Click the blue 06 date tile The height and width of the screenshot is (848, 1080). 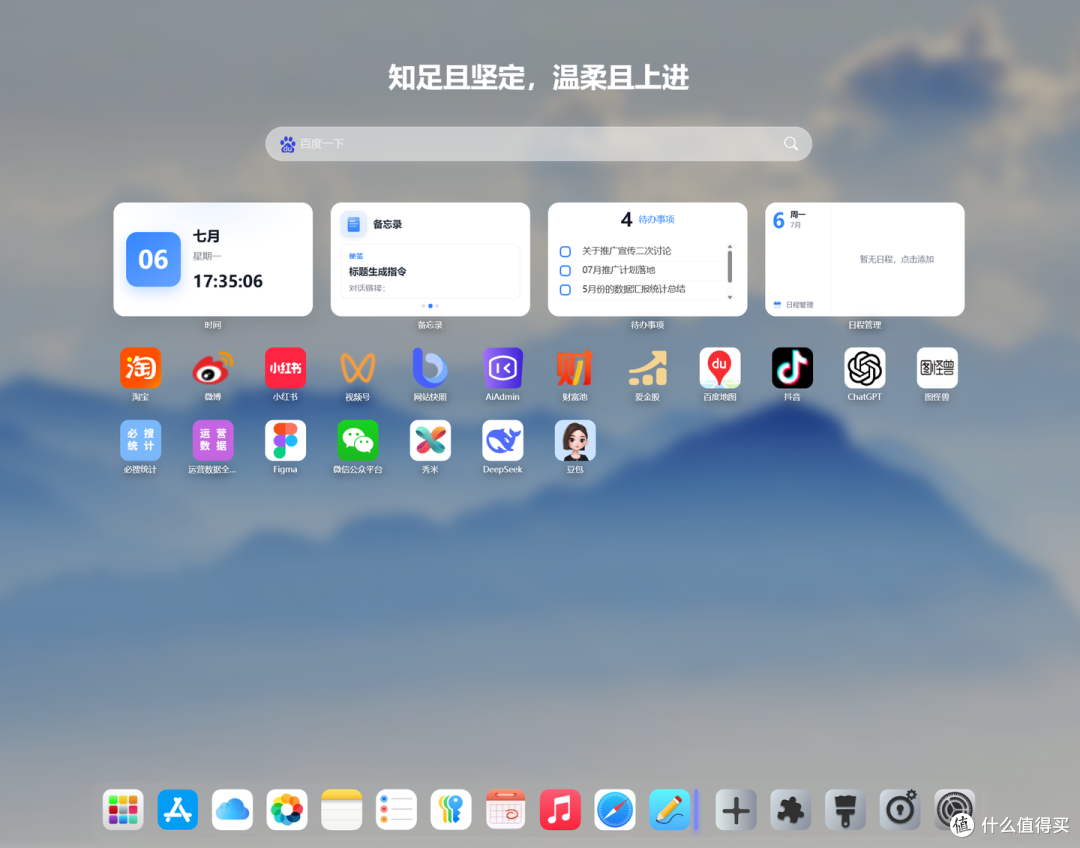tap(153, 259)
